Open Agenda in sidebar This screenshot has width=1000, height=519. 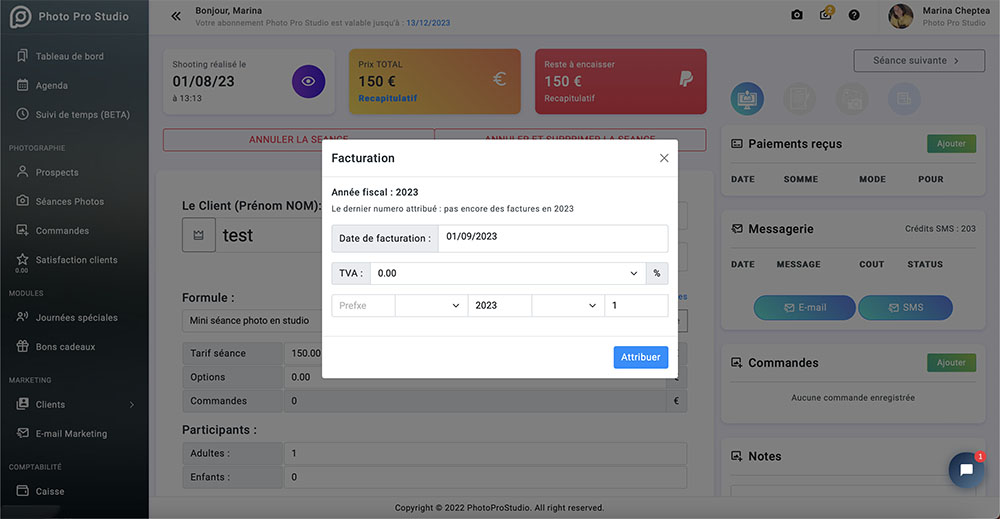pos(52,85)
